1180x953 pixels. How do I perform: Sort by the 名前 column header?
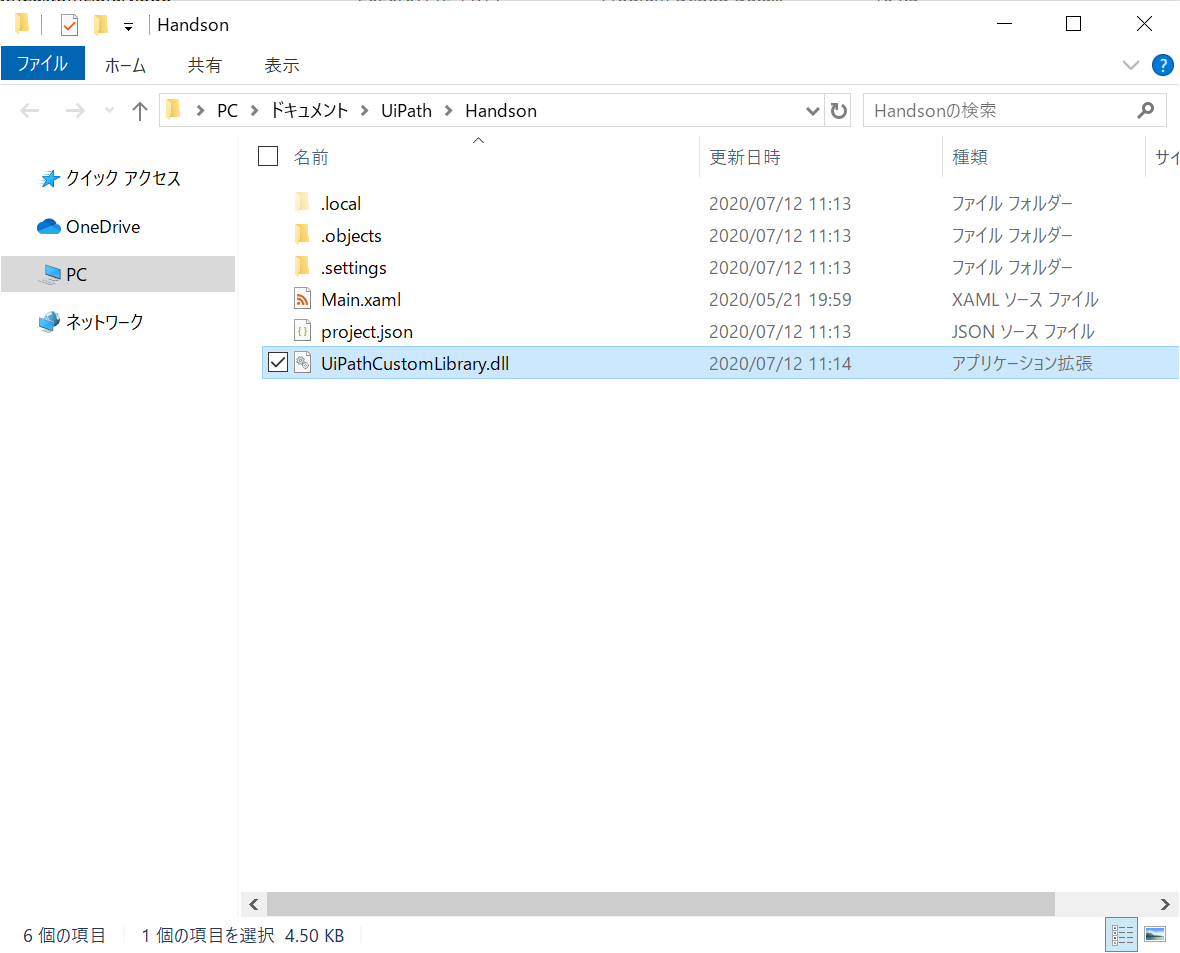312,157
